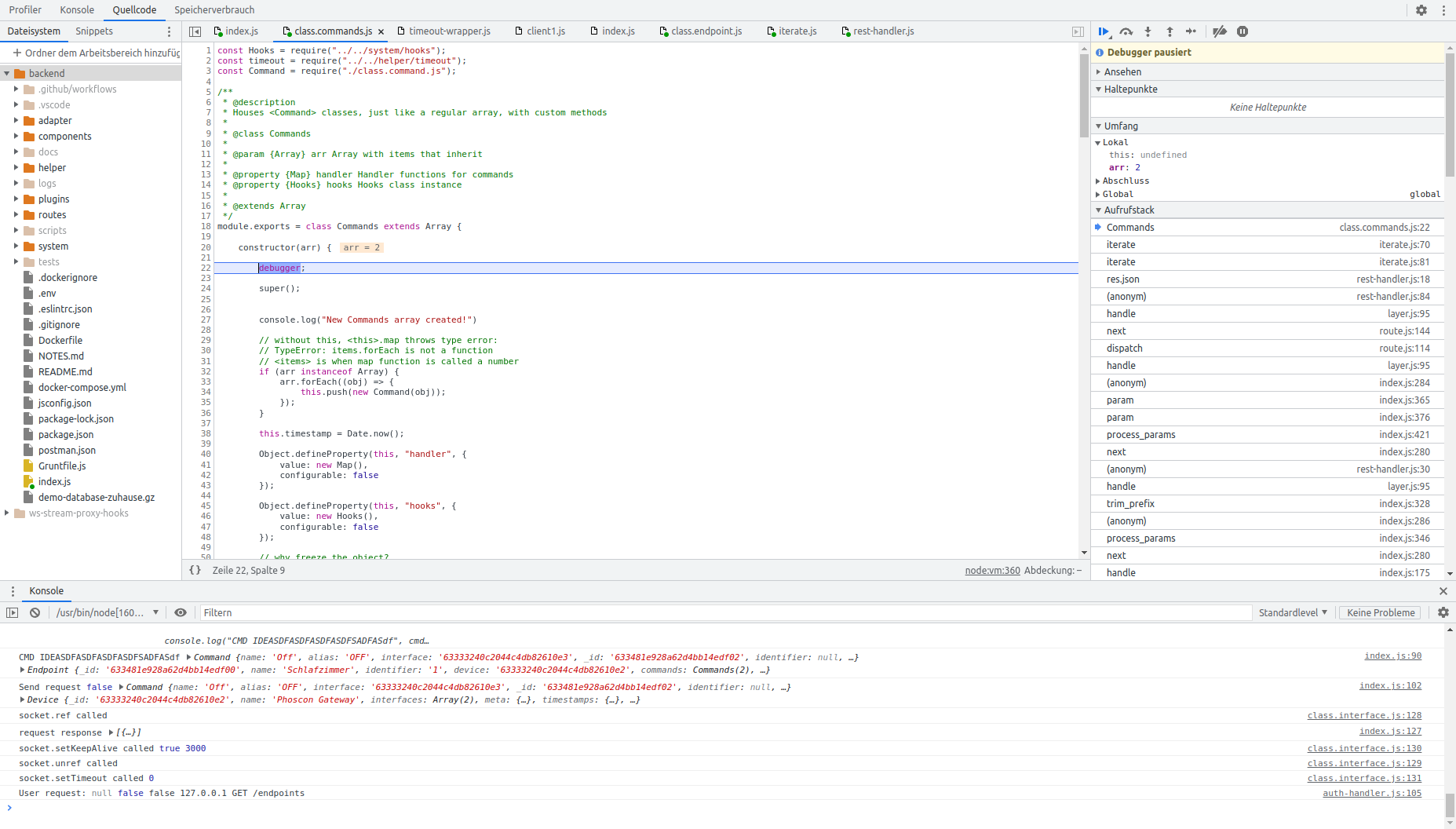Screen dimensions: 1456x829
Task: Open the Standardlevel dropdown
Action: click(1292, 612)
